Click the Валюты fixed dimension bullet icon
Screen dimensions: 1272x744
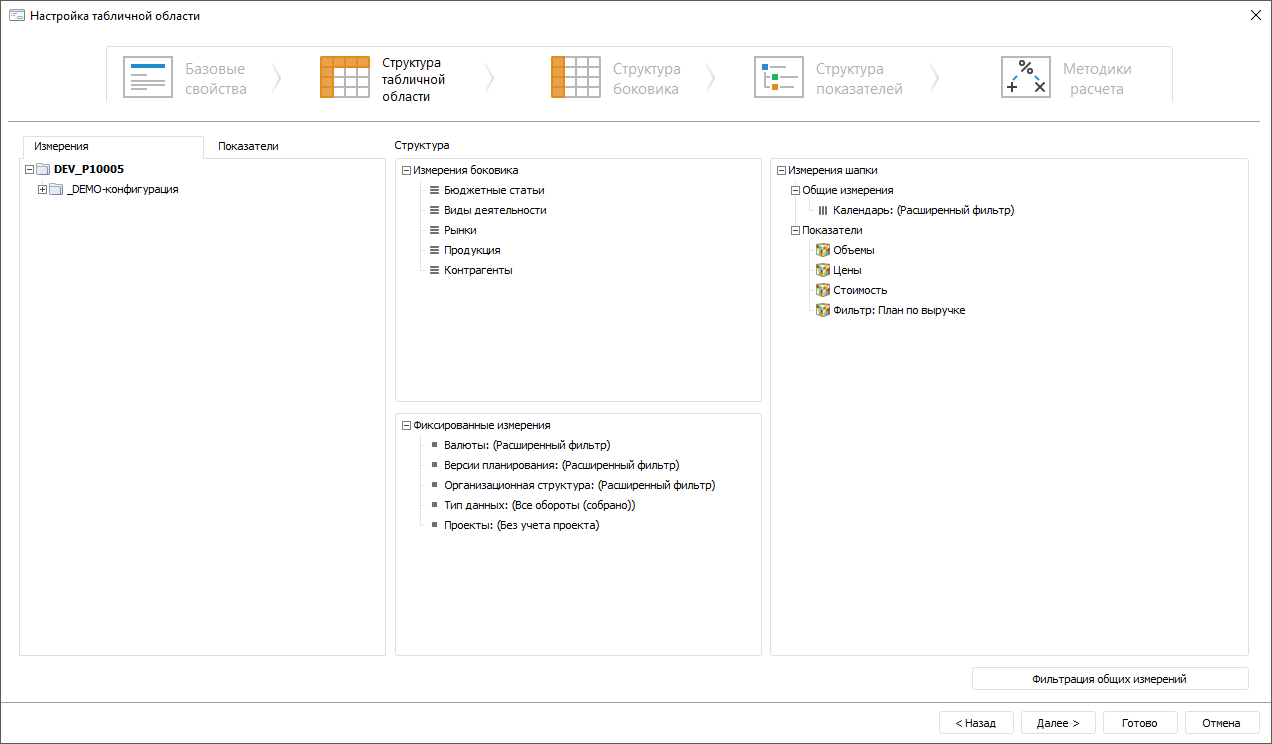tap(435, 445)
